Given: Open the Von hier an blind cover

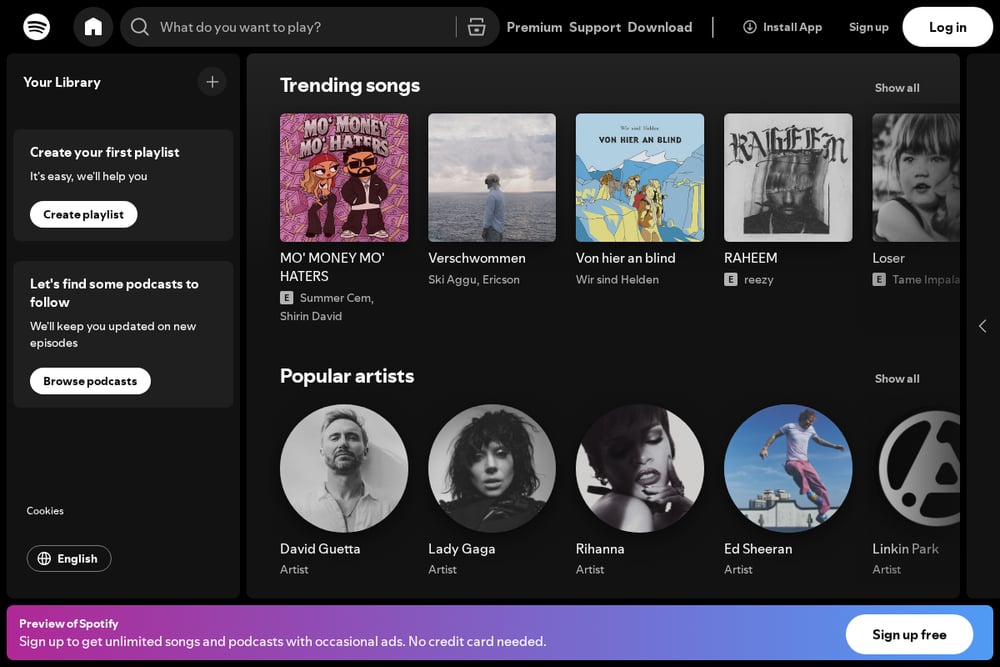Looking at the screenshot, I should pos(640,177).
